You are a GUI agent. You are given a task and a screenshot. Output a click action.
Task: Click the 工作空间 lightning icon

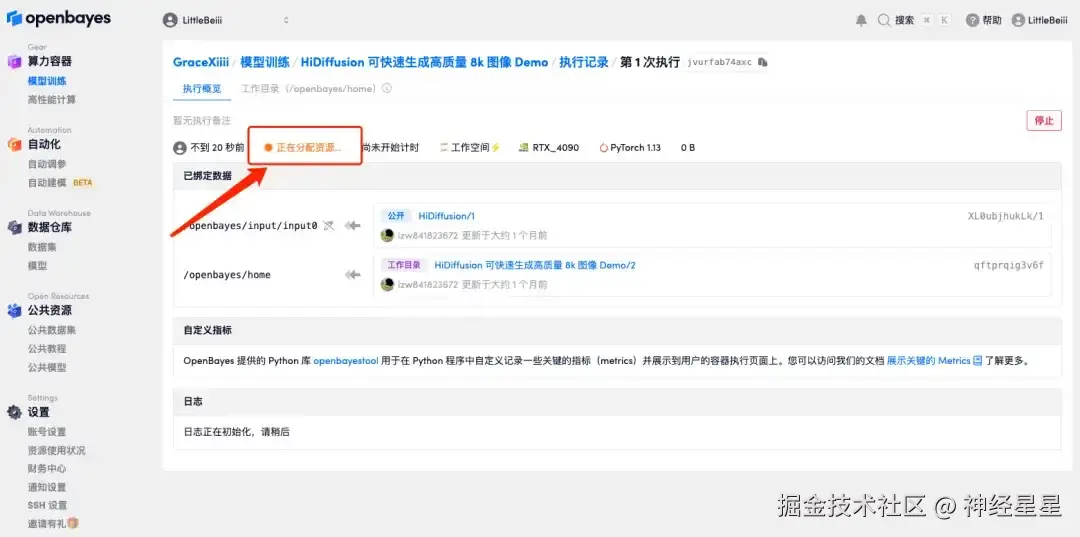496,147
